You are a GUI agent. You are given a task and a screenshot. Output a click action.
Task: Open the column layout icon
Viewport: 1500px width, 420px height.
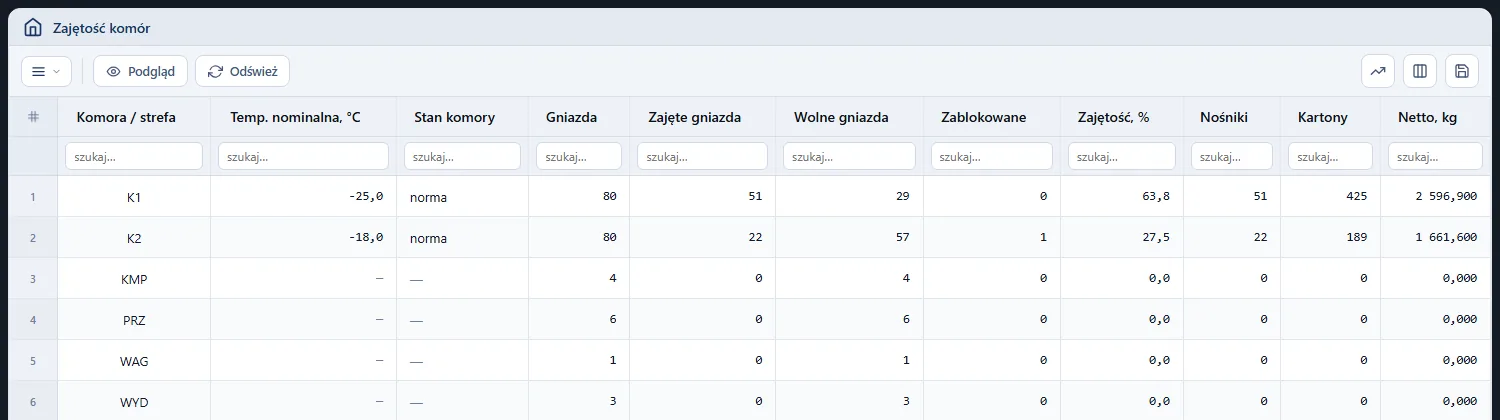1420,71
